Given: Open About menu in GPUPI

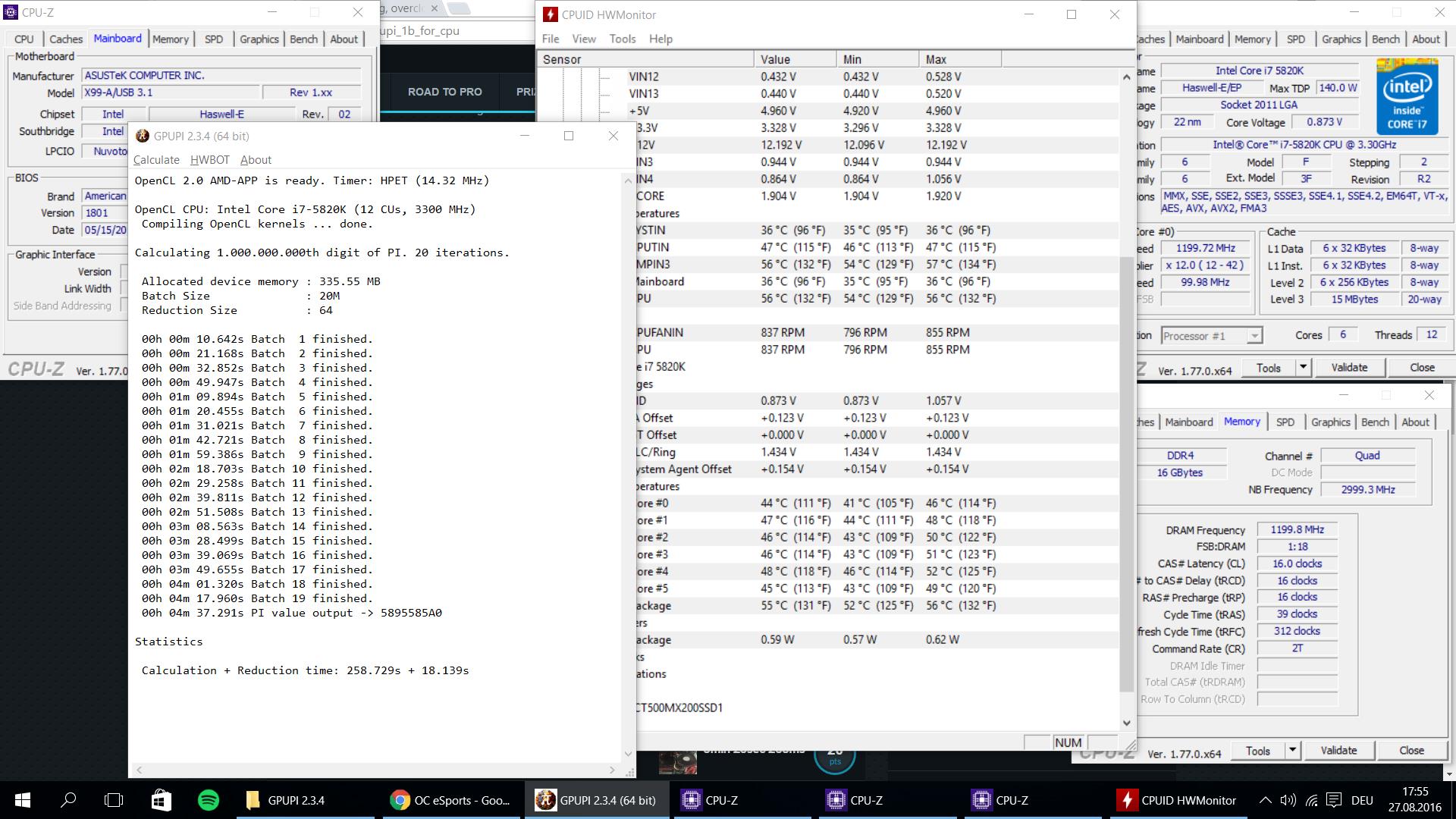Looking at the screenshot, I should coord(256,160).
